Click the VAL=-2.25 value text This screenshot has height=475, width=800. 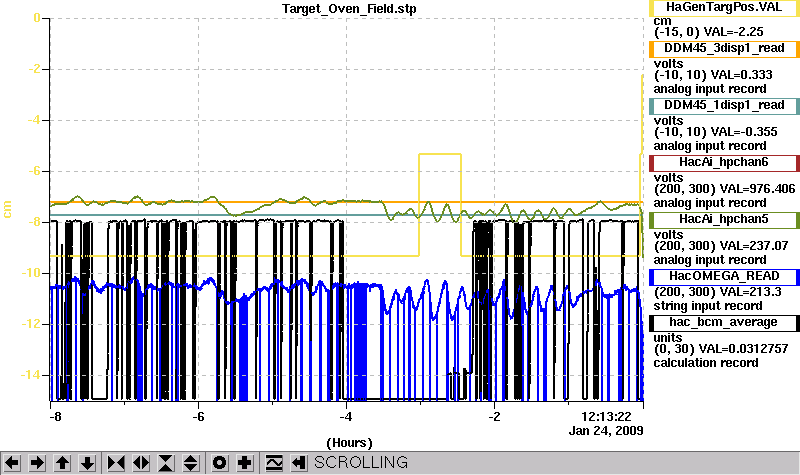pos(733,32)
